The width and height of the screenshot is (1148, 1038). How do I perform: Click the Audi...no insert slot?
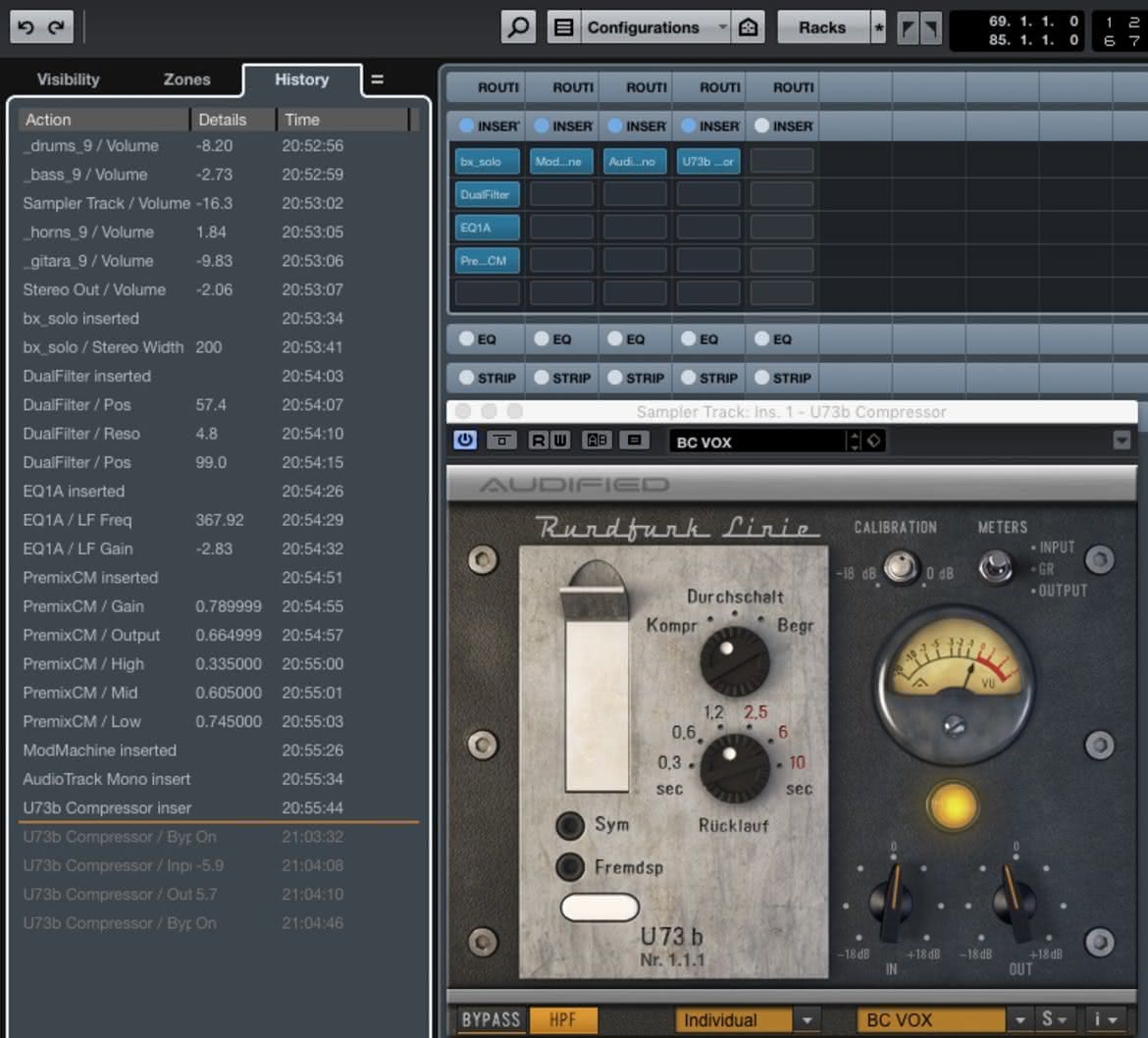(x=635, y=161)
